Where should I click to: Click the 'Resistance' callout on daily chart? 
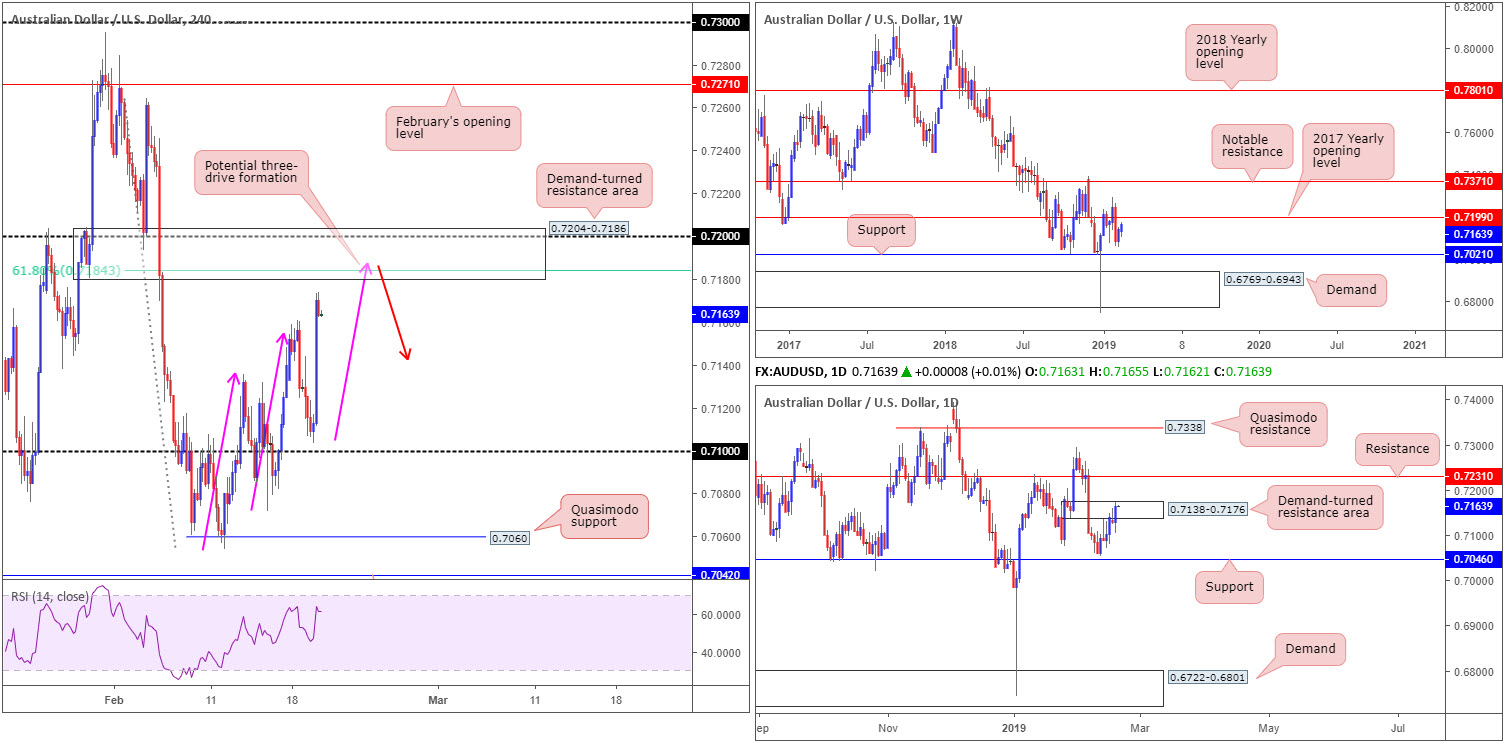point(1397,449)
